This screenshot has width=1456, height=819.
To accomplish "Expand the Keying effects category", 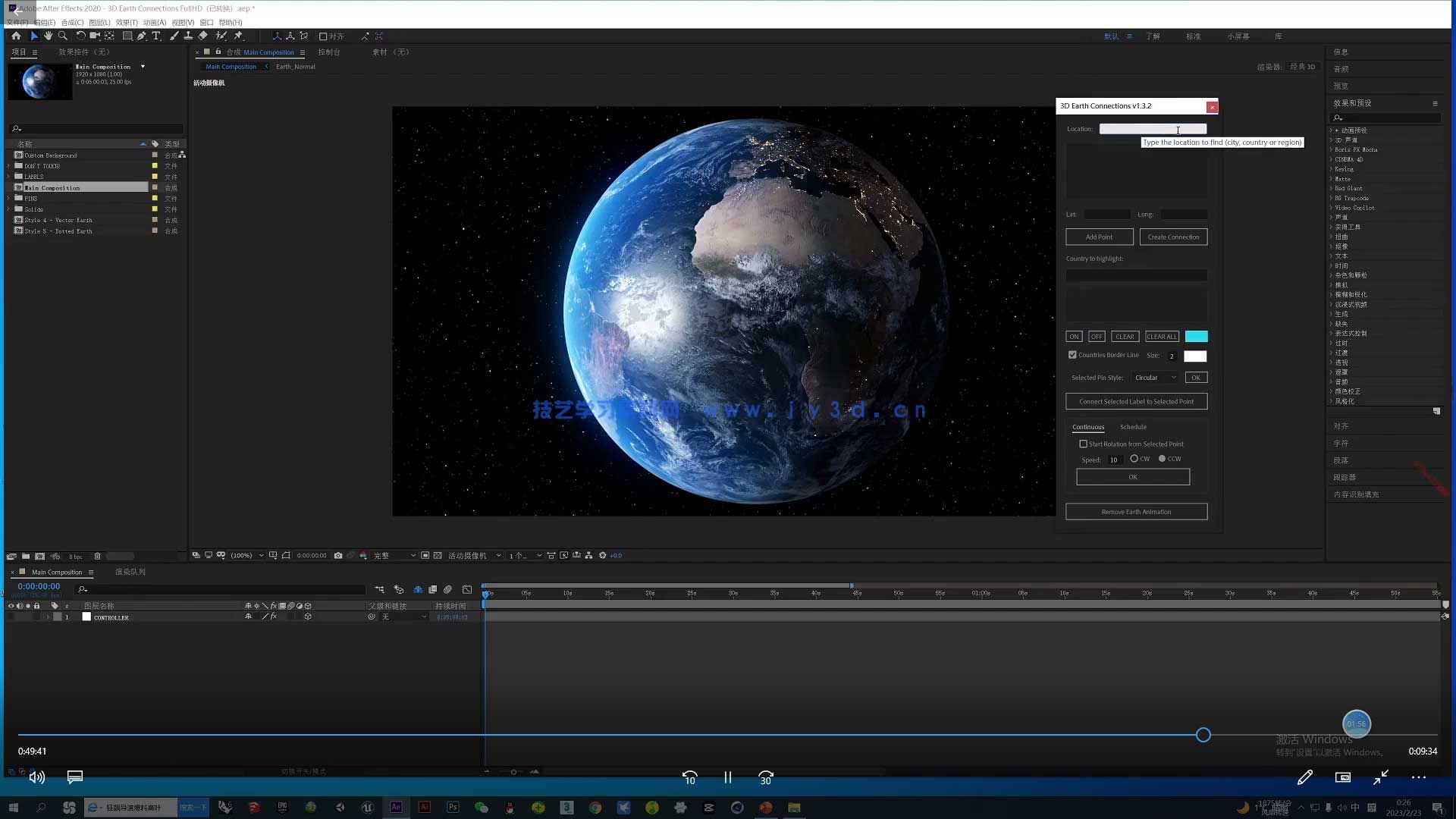I will click(x=1331, y=169).
